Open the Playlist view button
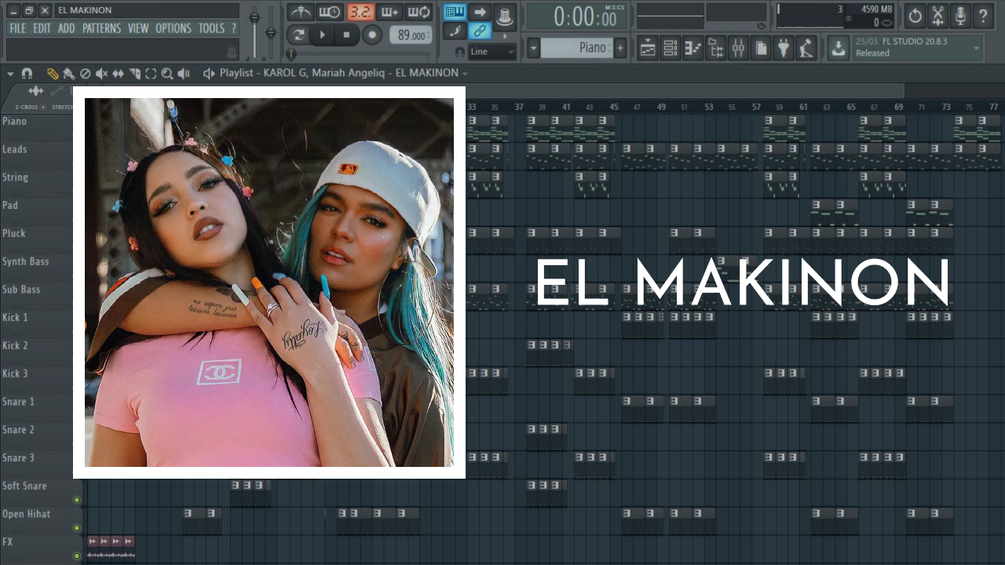The height and width of the screenshot is (565, 1005). 647,48
